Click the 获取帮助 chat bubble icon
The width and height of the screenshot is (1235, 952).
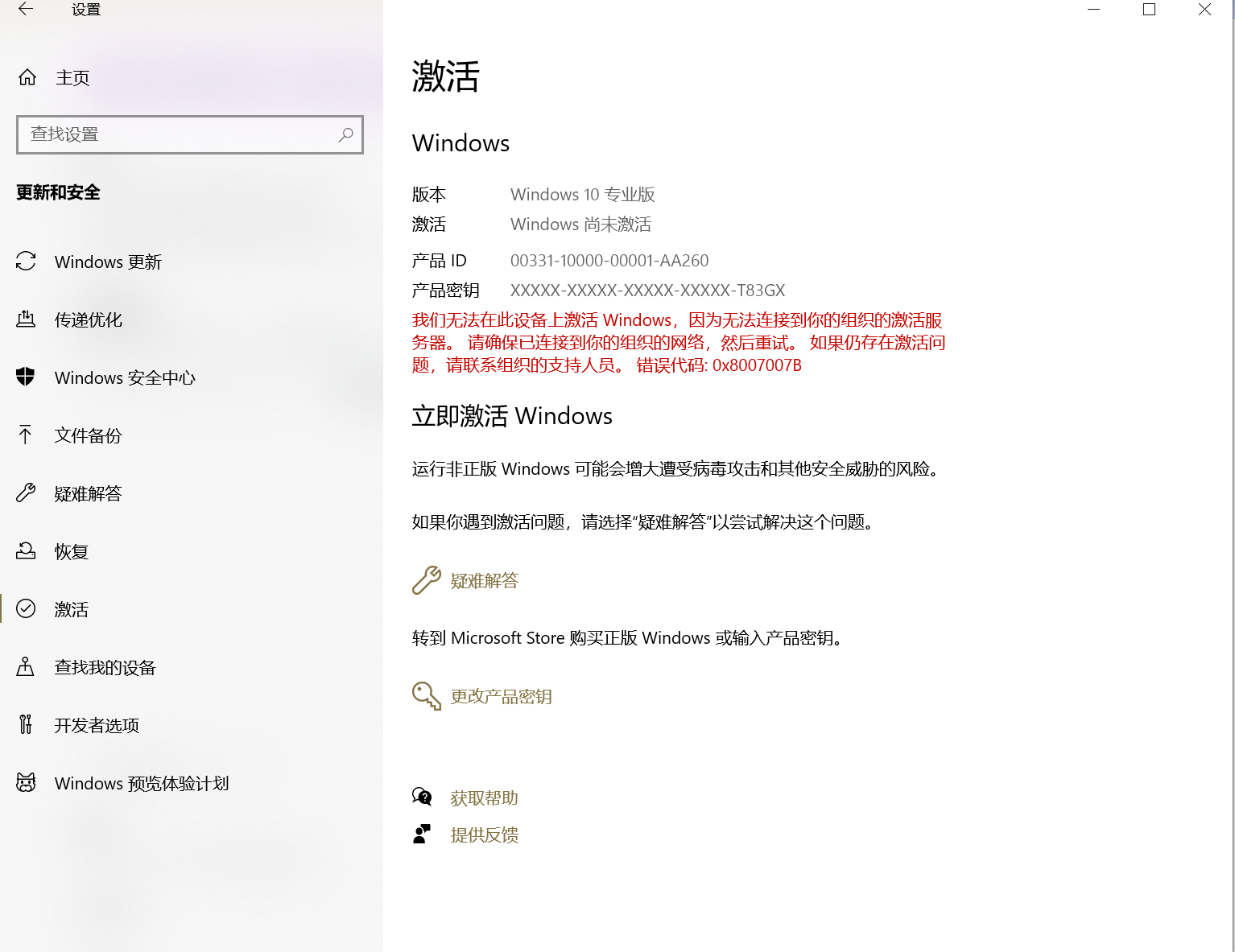(422, 797)
